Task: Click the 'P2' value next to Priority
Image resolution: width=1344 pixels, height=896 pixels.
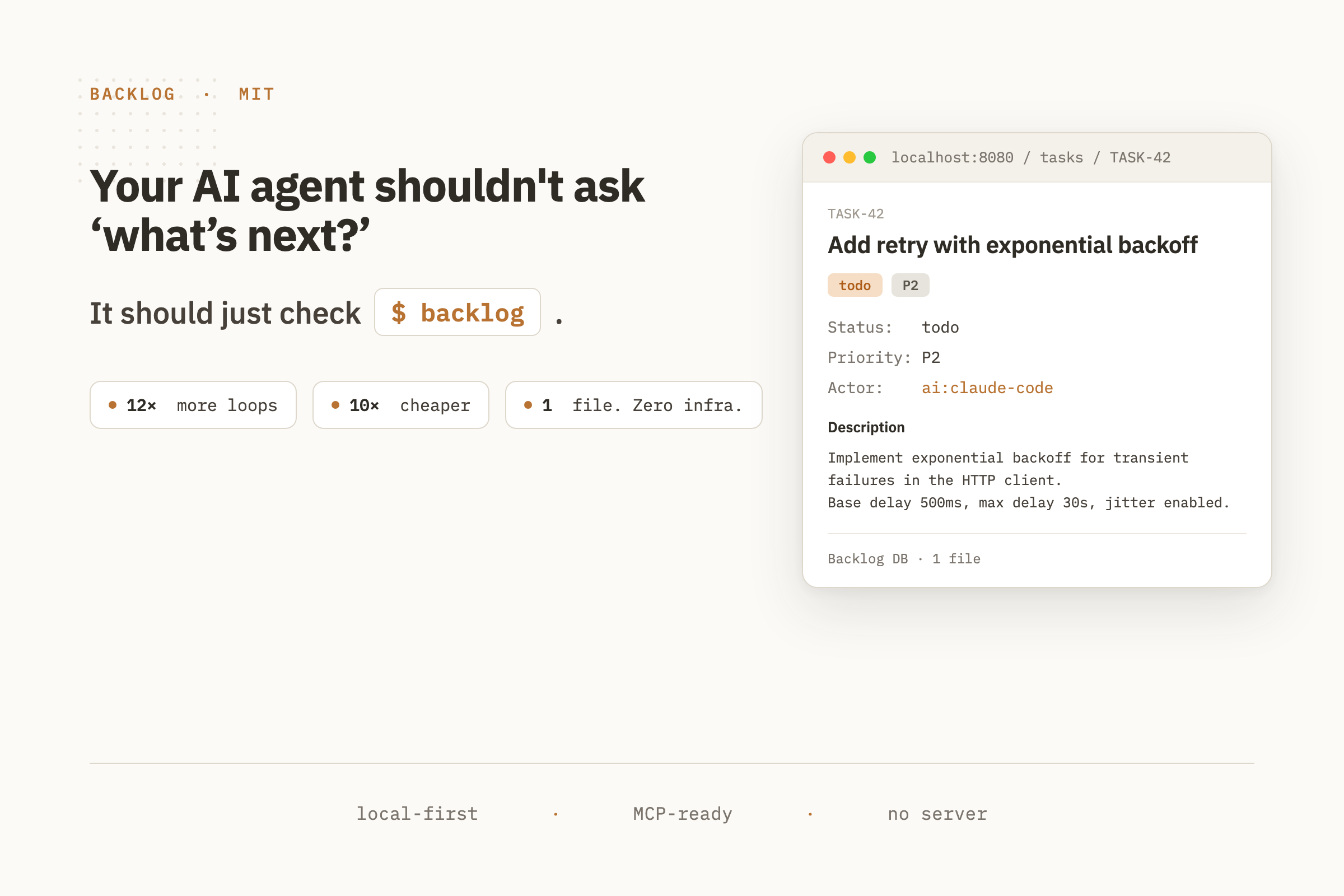Action: click(931, 358)
